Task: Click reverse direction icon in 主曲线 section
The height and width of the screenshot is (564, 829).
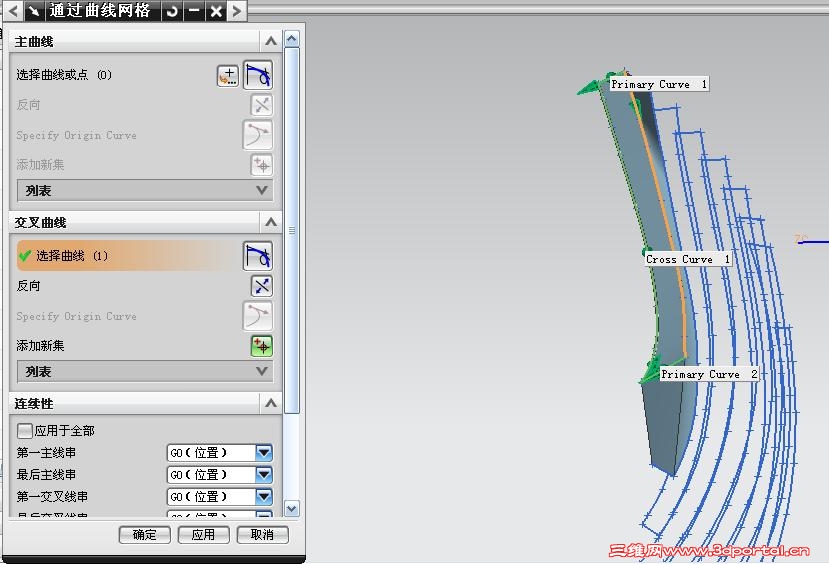Action: pyautogui.click(x=262, y=105)
